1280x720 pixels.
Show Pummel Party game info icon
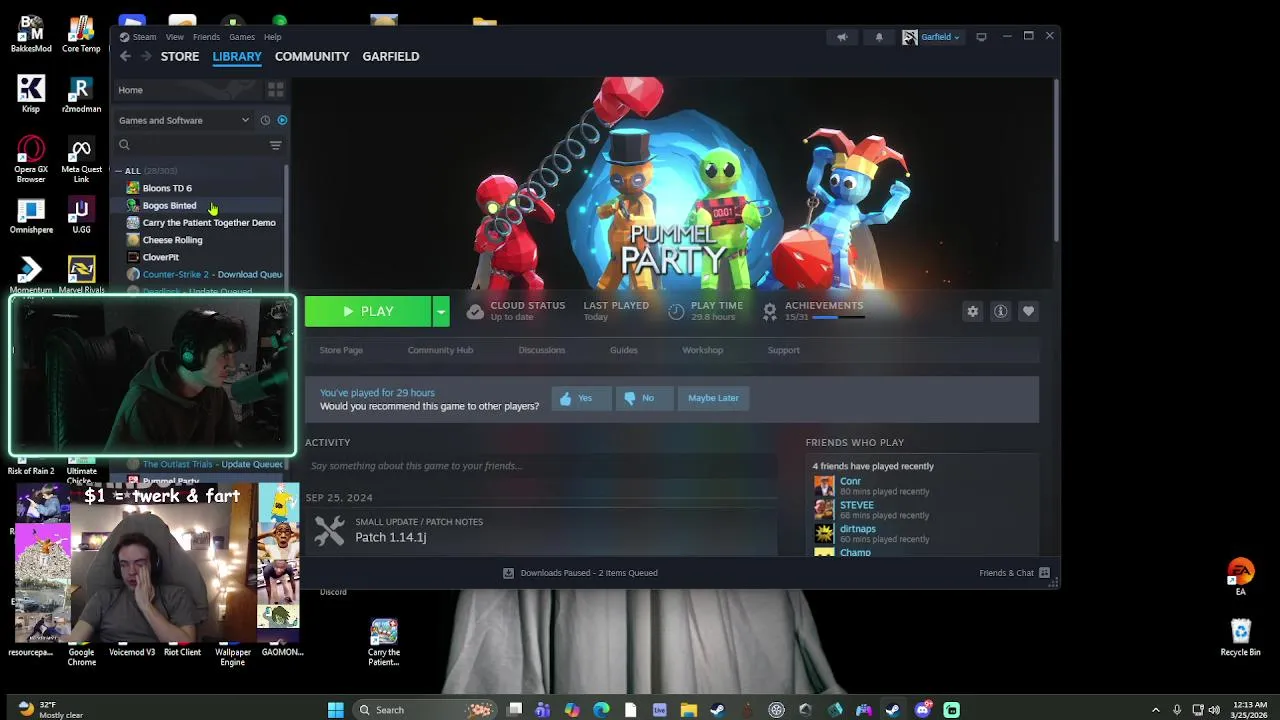[x=1000, y=311]
